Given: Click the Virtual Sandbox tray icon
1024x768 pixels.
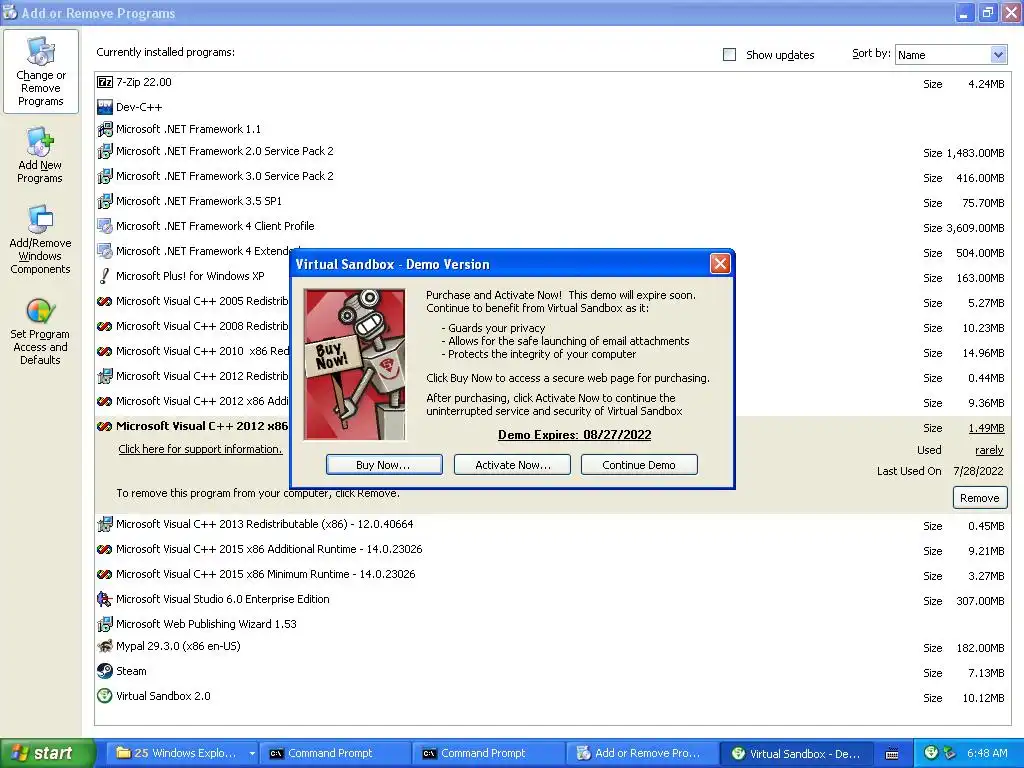Looking at the screenshot, I should (x=932, y=753).
